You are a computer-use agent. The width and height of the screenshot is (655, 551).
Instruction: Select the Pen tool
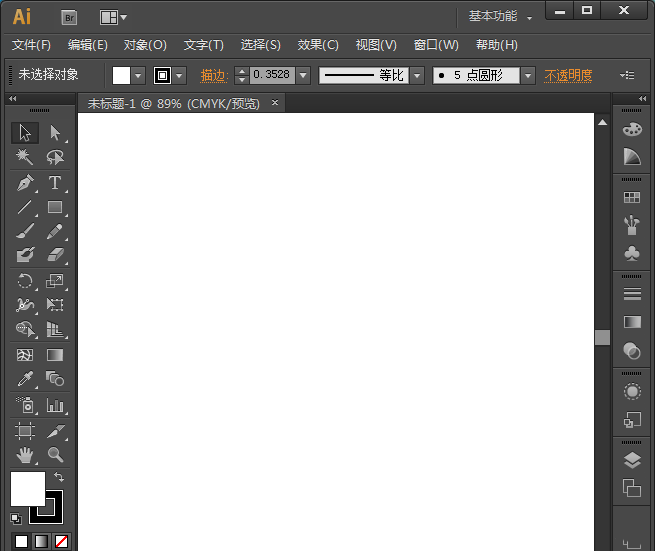tap(25, 183)
